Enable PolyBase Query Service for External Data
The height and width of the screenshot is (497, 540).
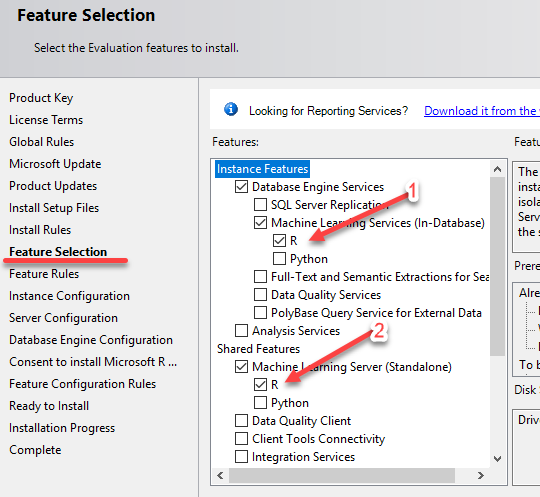click(x=260, y=312)
